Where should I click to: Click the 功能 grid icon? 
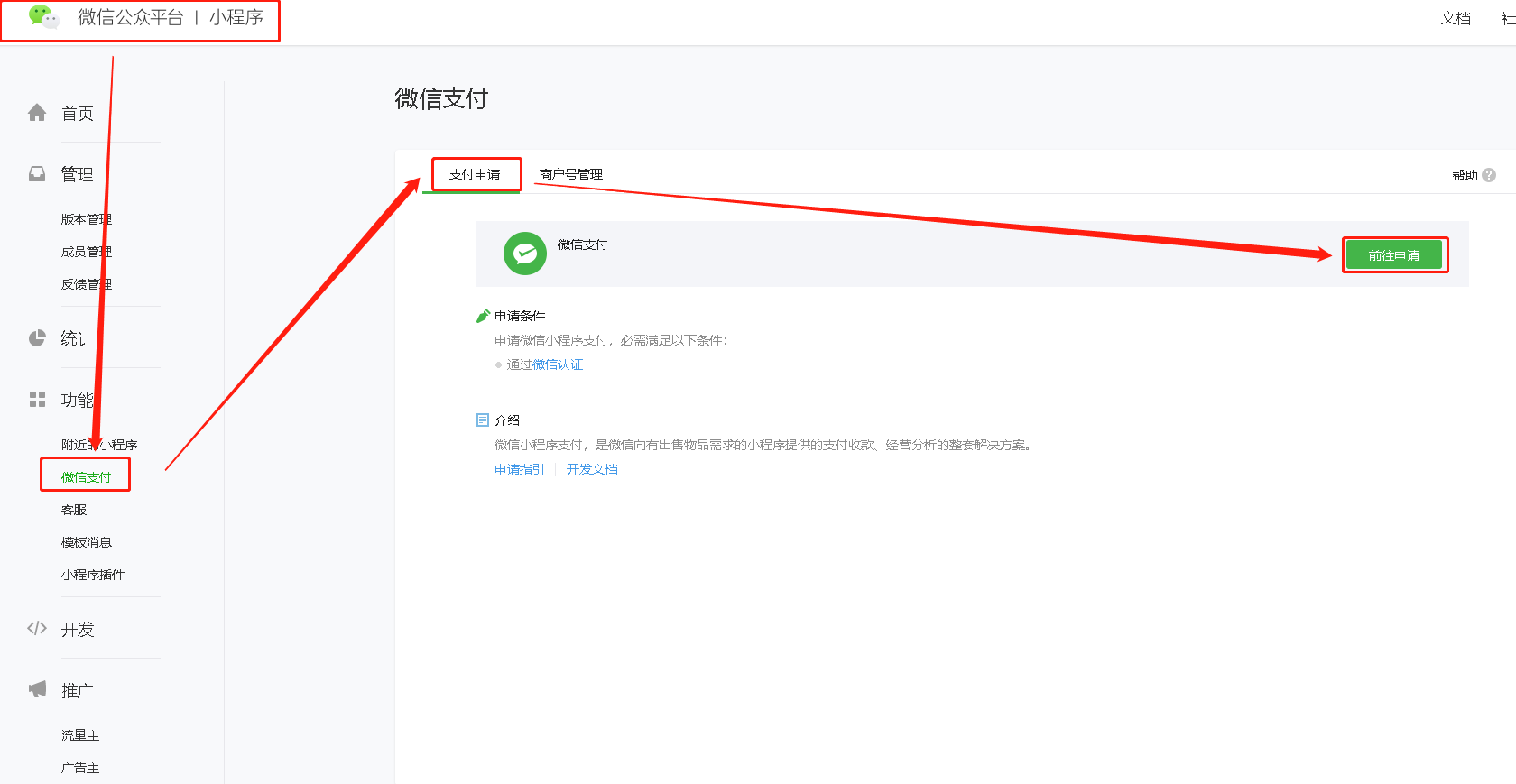pos(37,400)
